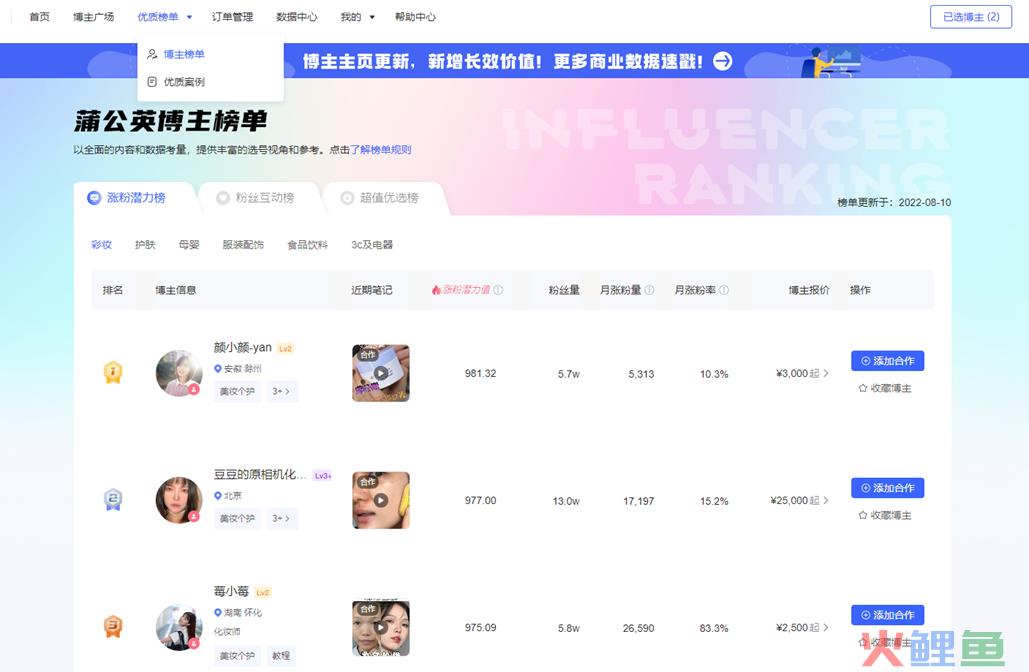Viewport: 1029px width, 672px height.
Task: Open 颜小颜-yan's profile avatar
Action: coord(179,373)
